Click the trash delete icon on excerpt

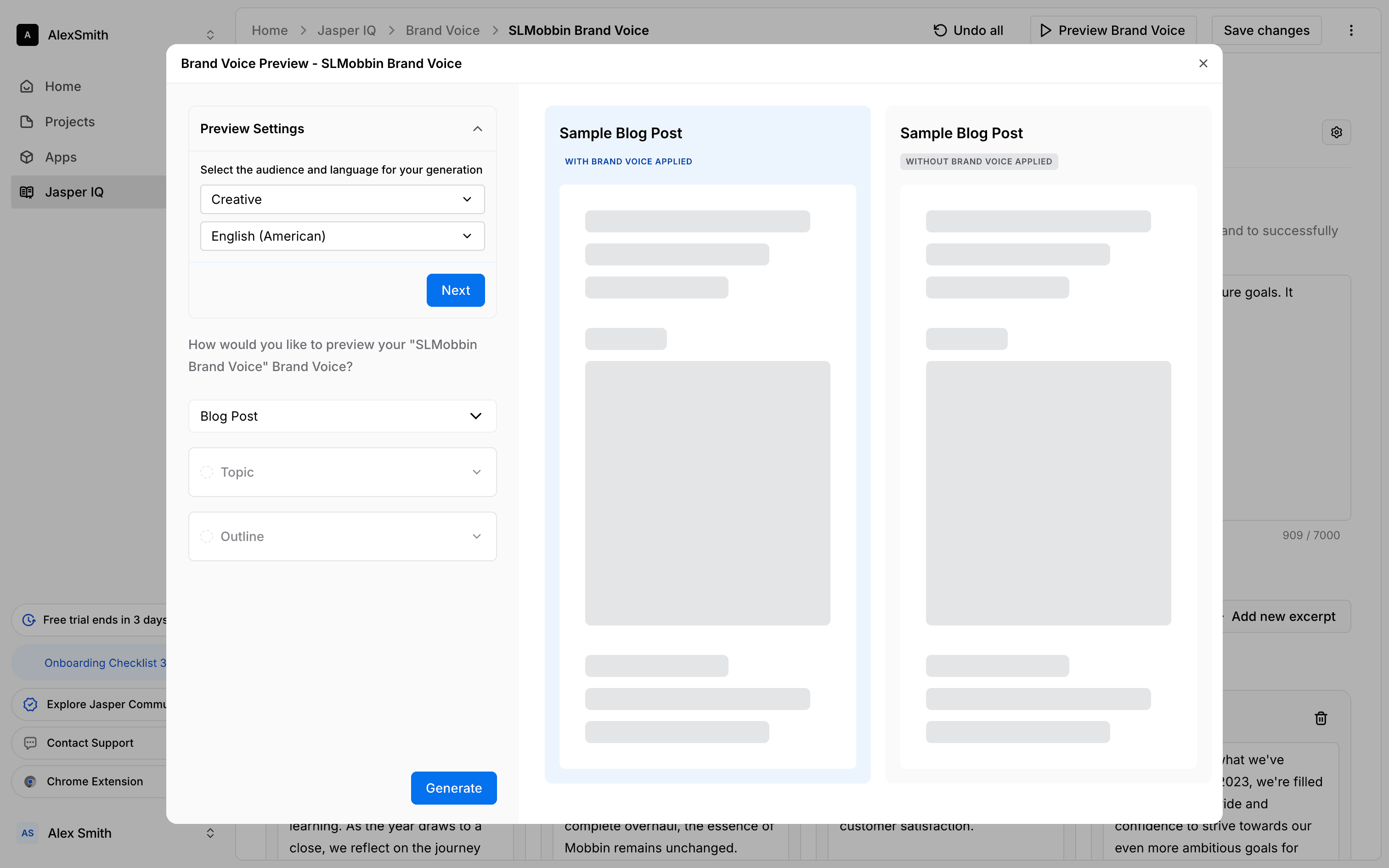point(1321,718)
